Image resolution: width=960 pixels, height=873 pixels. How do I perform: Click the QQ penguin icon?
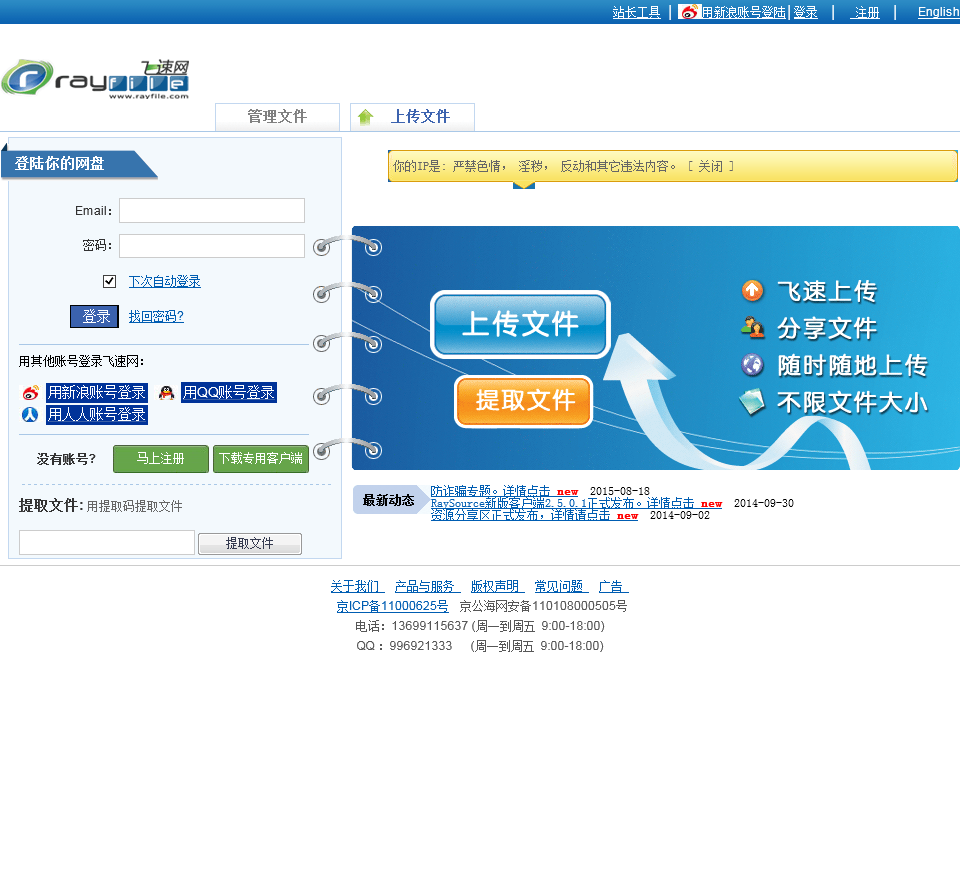167,392
